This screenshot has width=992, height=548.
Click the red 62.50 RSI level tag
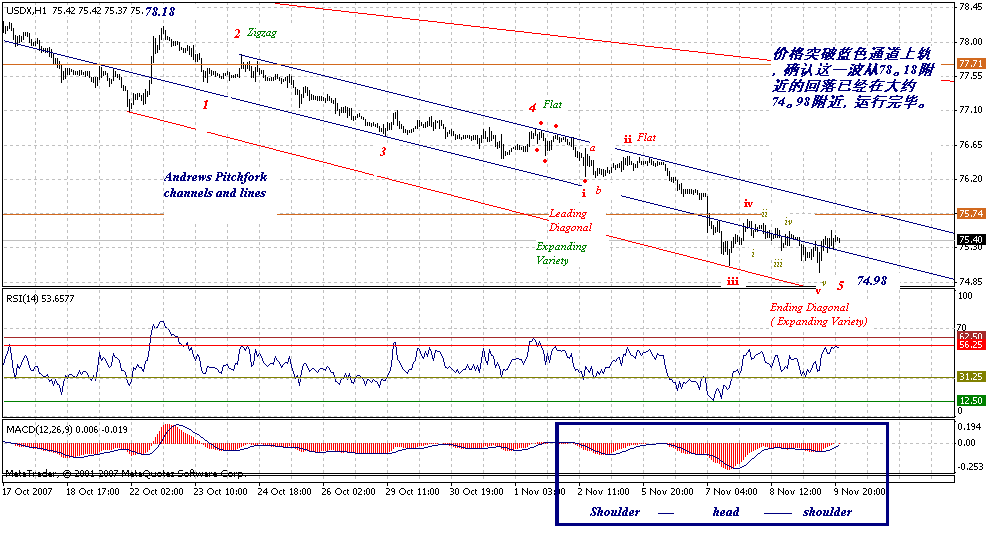970,337
